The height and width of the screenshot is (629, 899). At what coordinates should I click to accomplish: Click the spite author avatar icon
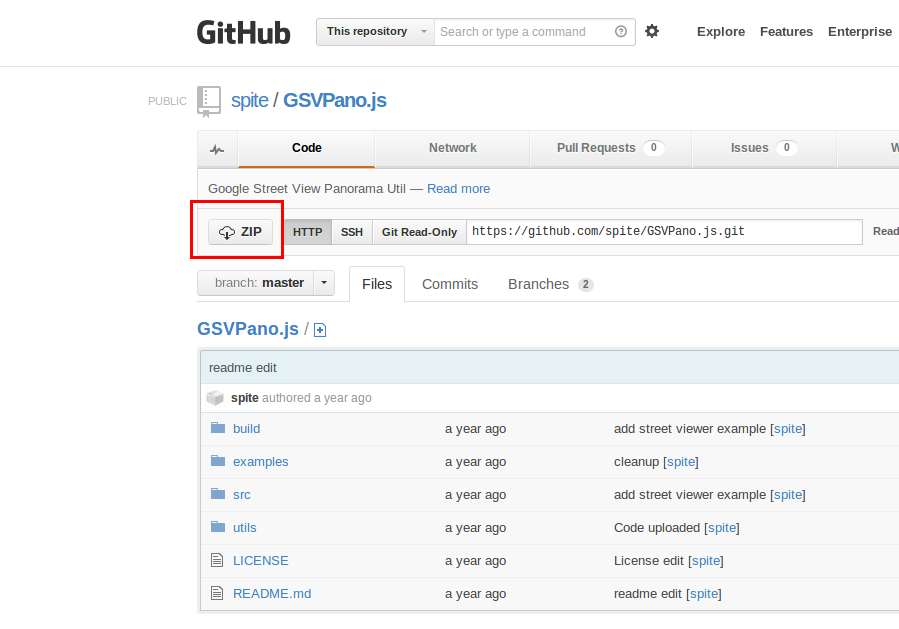tap(215, 397)
